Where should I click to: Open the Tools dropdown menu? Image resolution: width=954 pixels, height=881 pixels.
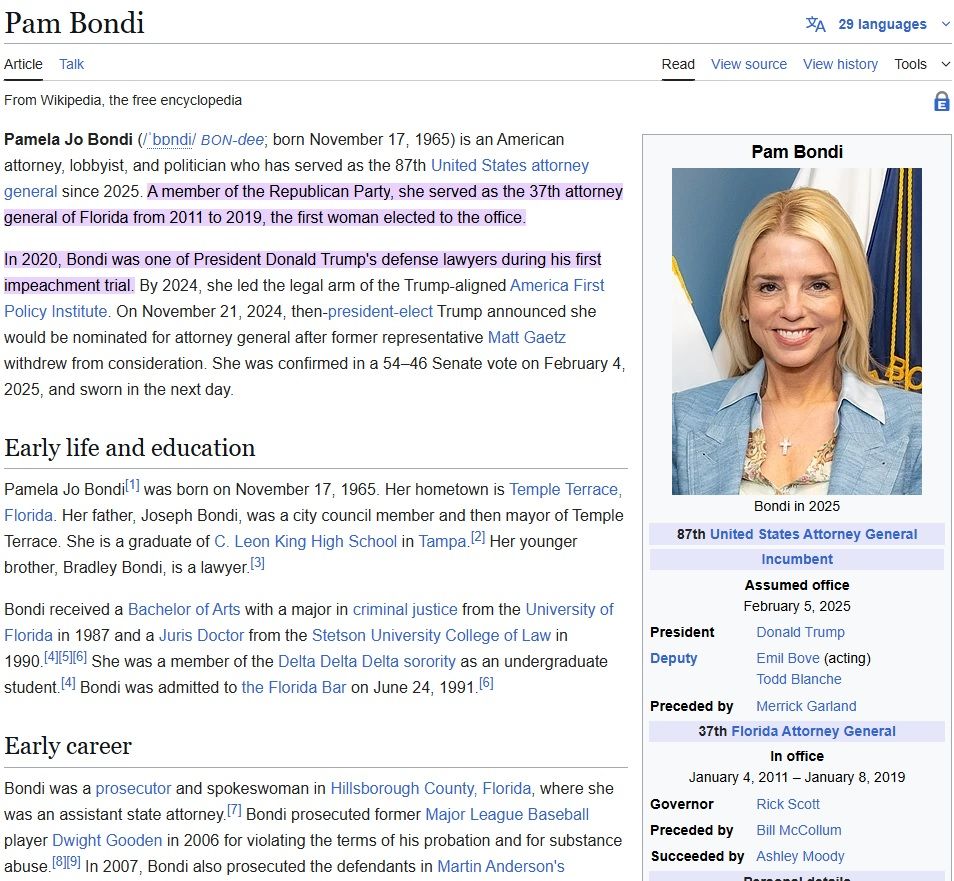921,64
